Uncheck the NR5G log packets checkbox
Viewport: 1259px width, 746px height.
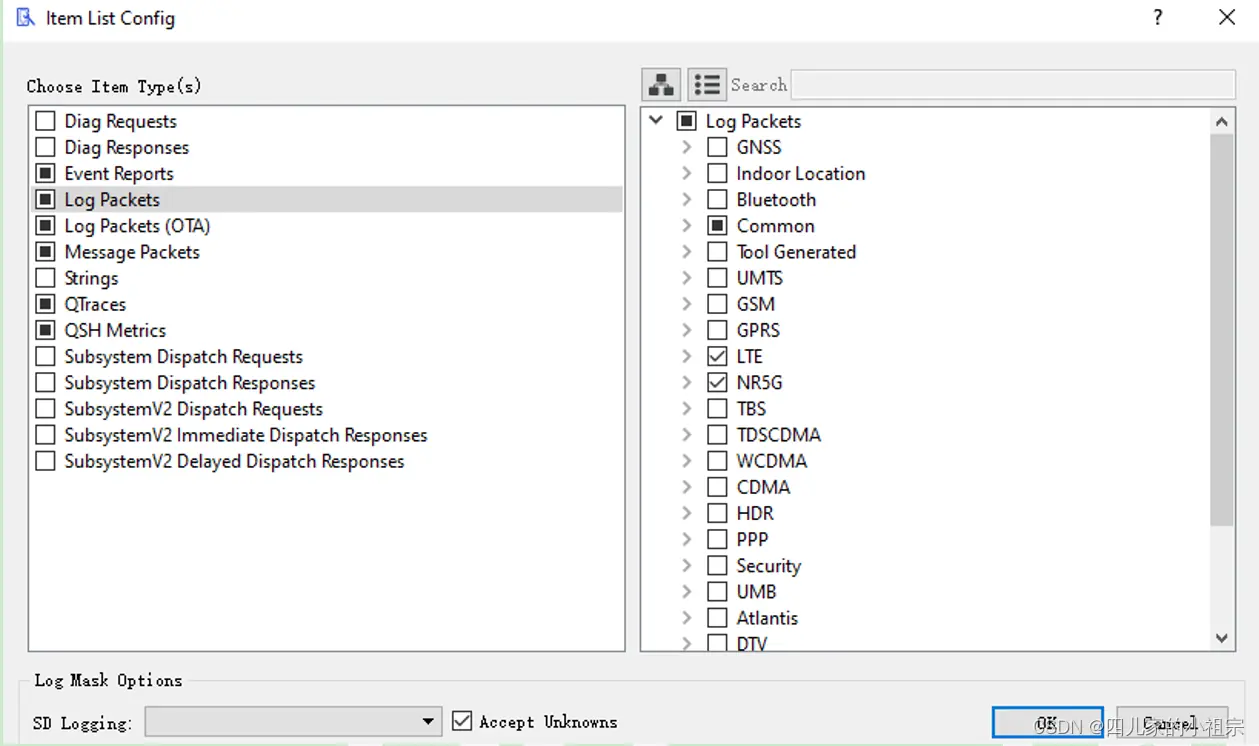[x=717, y=382]
